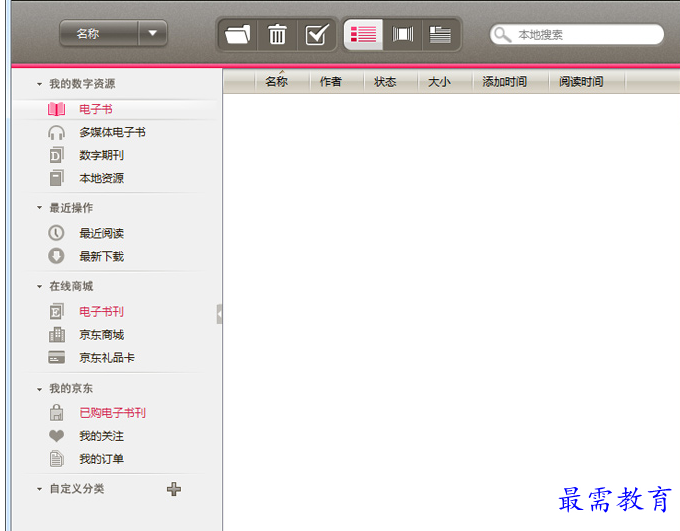
Task: Collapse sidebar with the splitter handle
Action: click(219, 314)
